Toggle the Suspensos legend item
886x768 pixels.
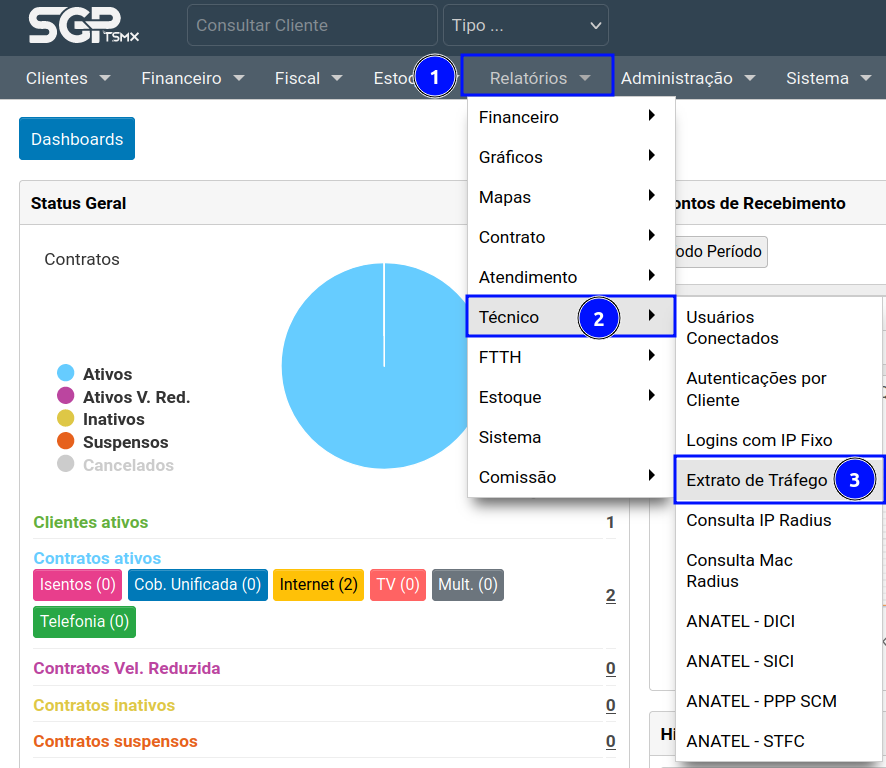125,442
